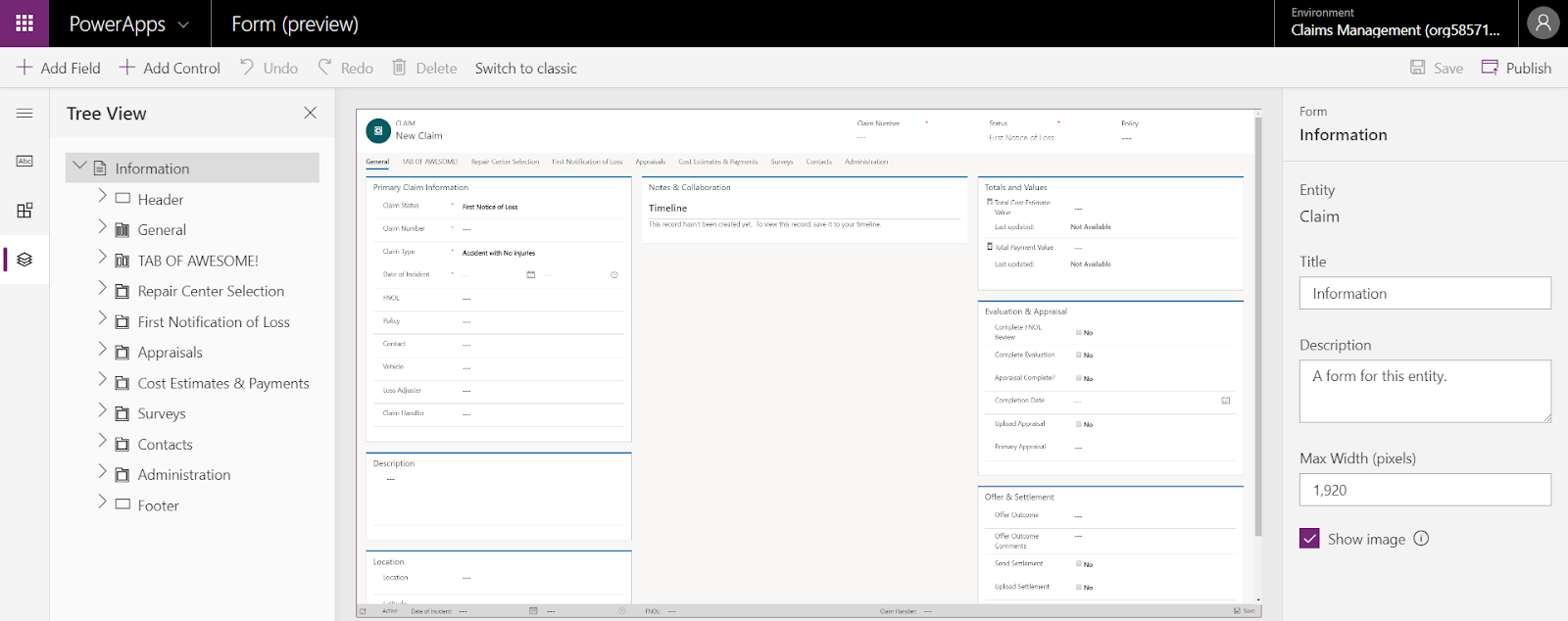Viewport: 1568px width, 621px height.
Task: Expand the TAB OF AWESOME! node
Action: (x=102, y=258)
